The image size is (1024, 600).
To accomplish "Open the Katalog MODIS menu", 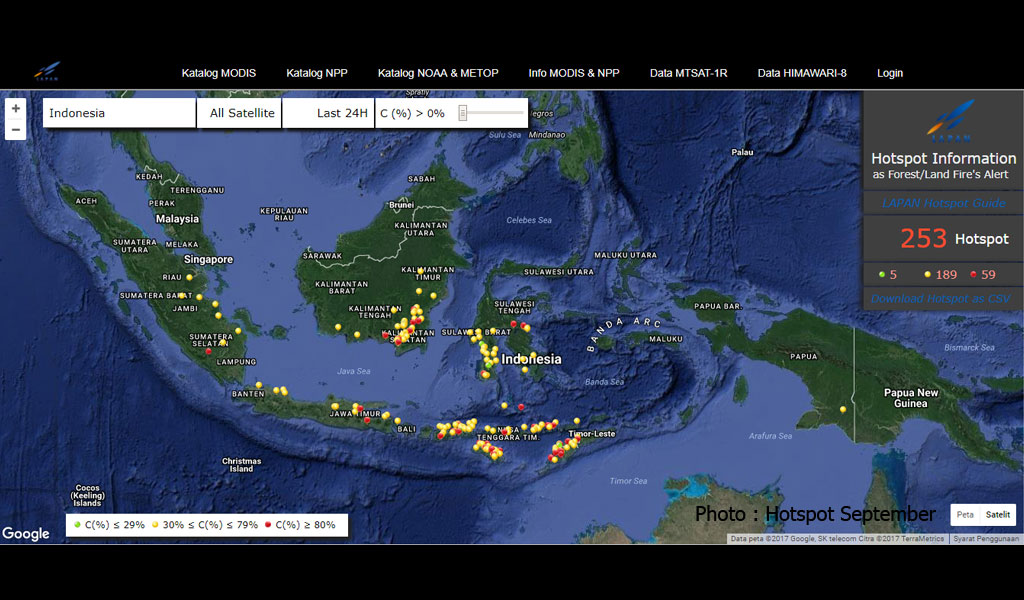I will coord(218,73).
